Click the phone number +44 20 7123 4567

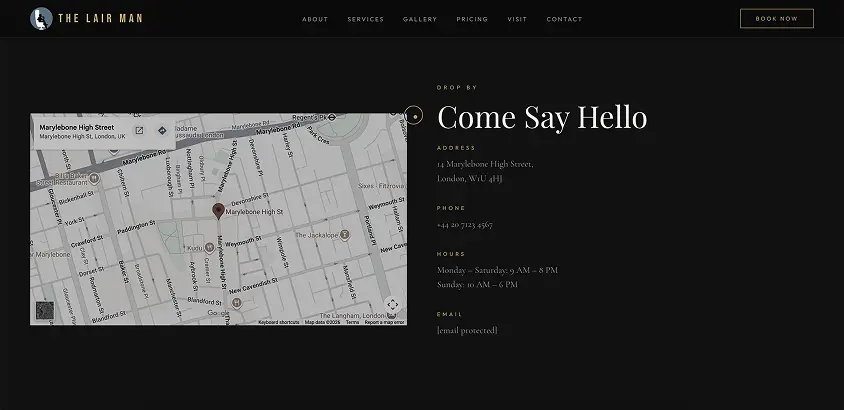(x=464, y=225)
